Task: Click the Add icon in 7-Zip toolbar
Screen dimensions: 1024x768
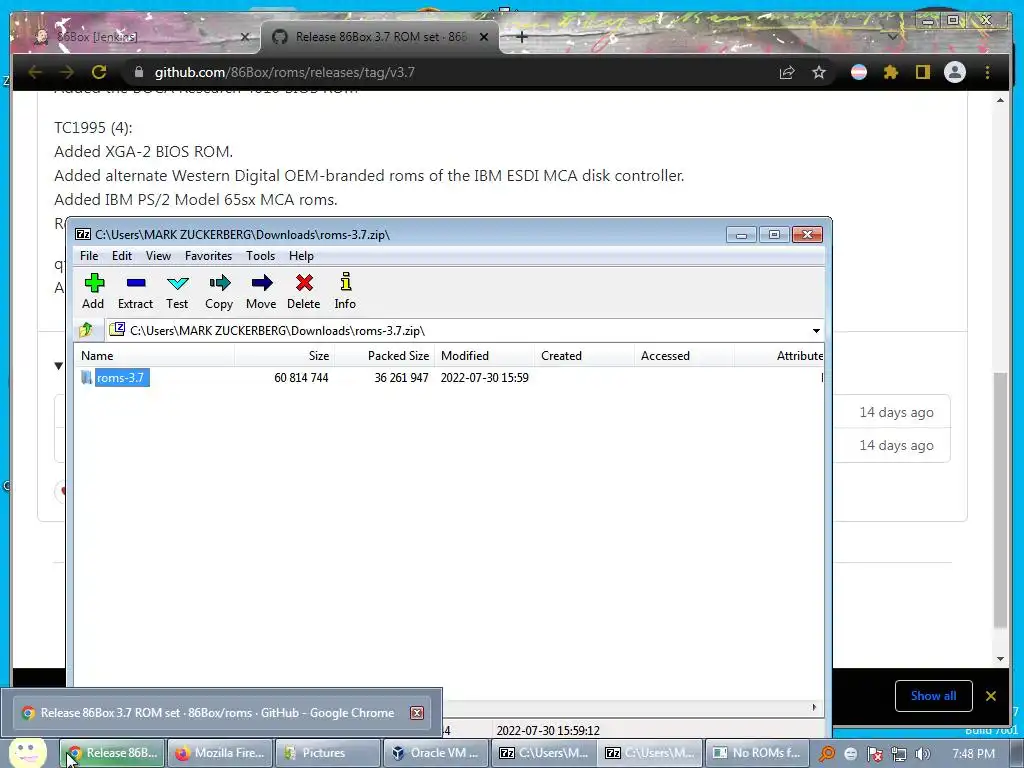Action: [94, 283]
